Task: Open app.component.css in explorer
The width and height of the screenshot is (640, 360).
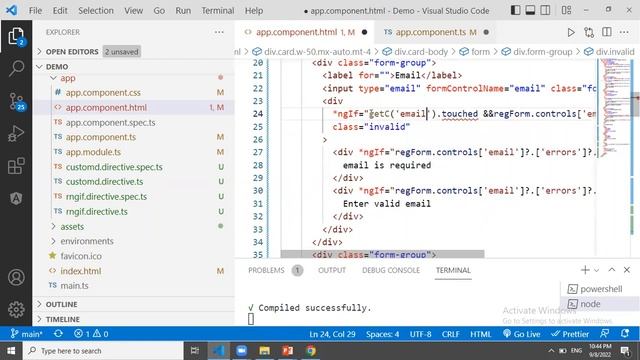Action: (x=103, y=93)
